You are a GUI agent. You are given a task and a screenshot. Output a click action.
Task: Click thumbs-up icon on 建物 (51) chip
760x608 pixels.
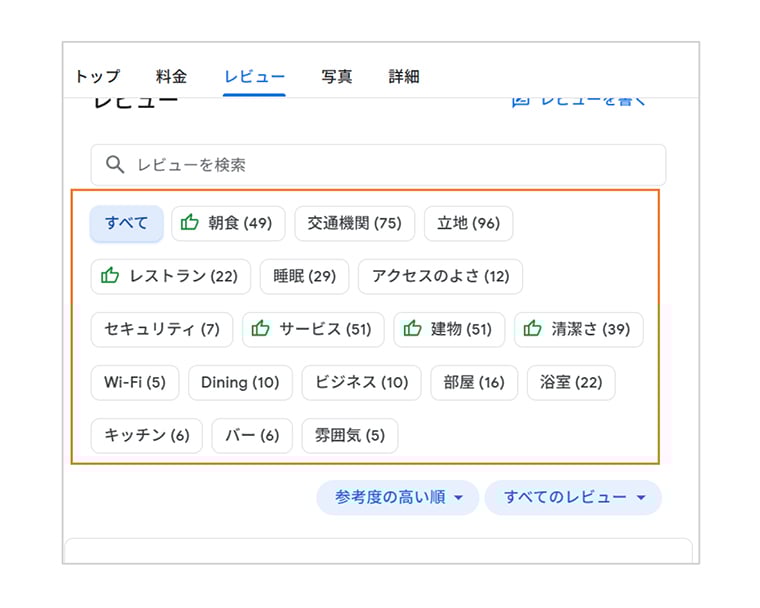point(413,329)
